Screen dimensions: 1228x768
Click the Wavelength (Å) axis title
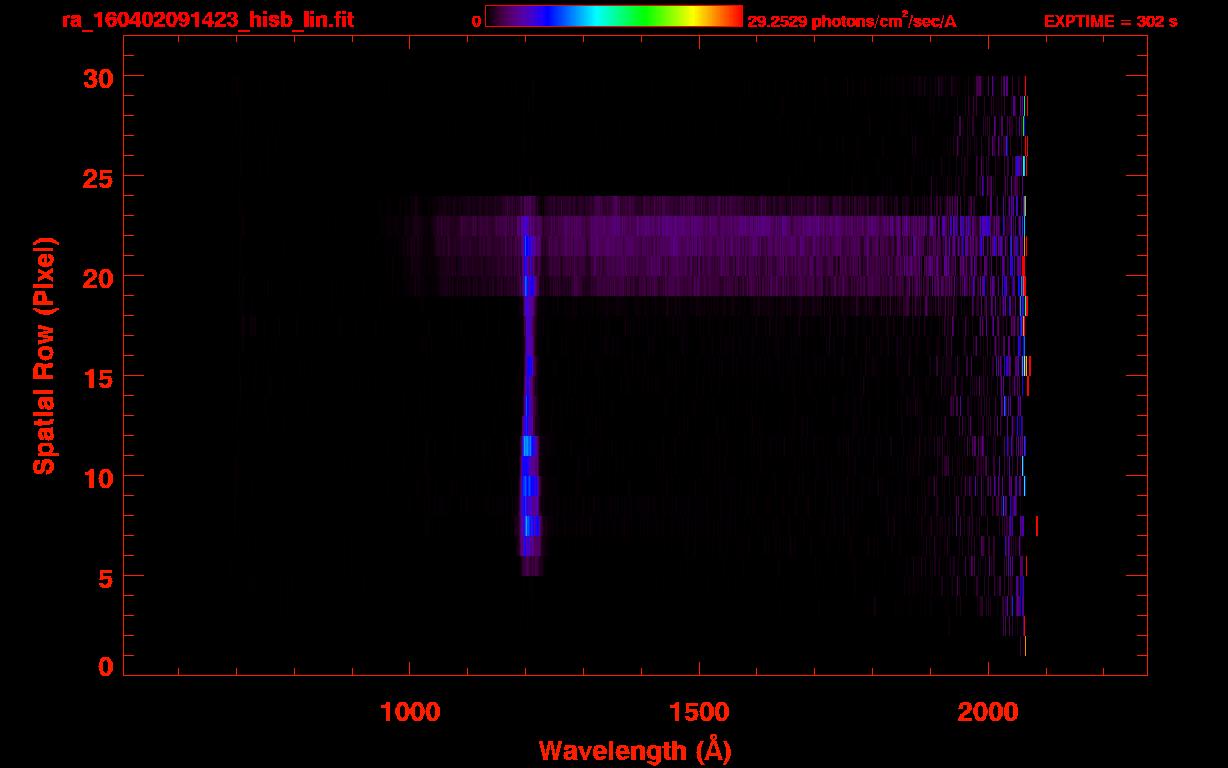pos(635,750)
